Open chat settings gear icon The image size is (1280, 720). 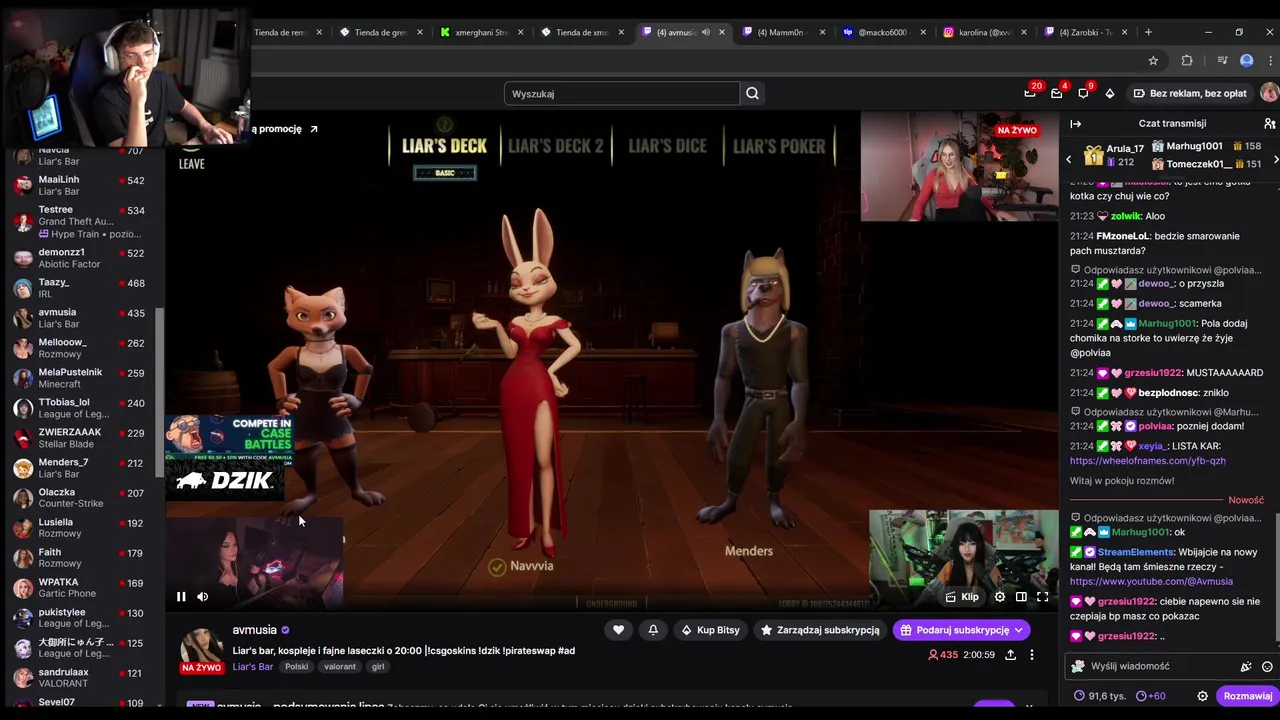point(1203,696)
